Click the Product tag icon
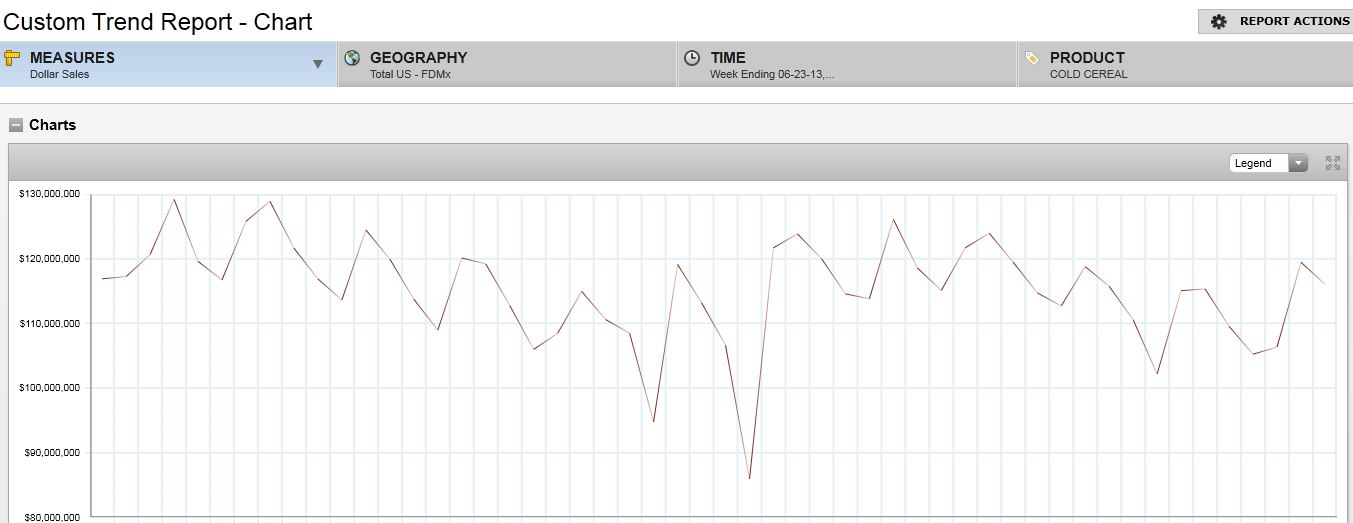The height and width of the screenshot is (523, 1353). coord(1032,58)
